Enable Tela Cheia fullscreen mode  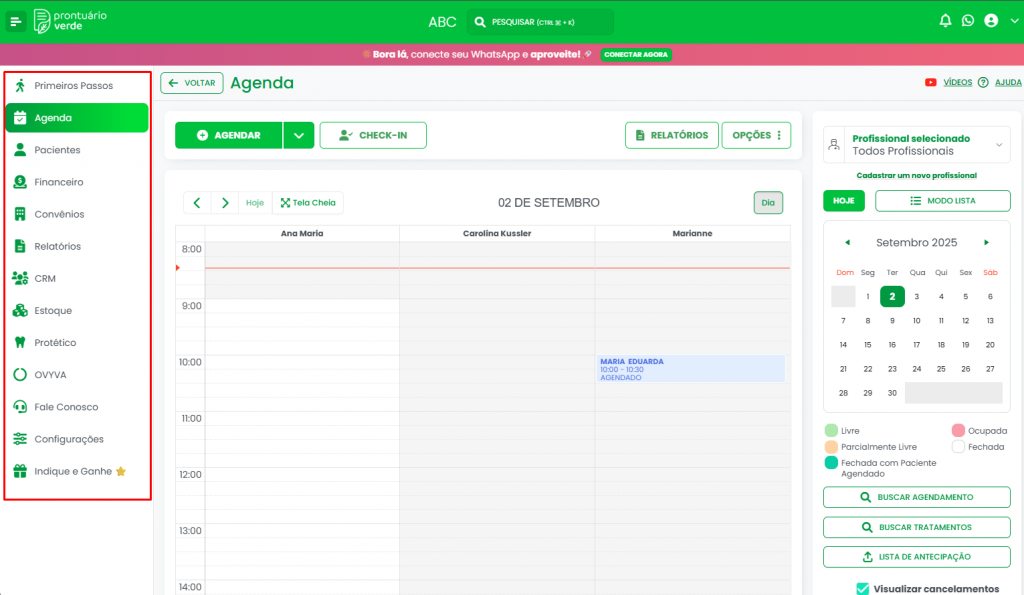pyautogui.click(x=308, y=203)
